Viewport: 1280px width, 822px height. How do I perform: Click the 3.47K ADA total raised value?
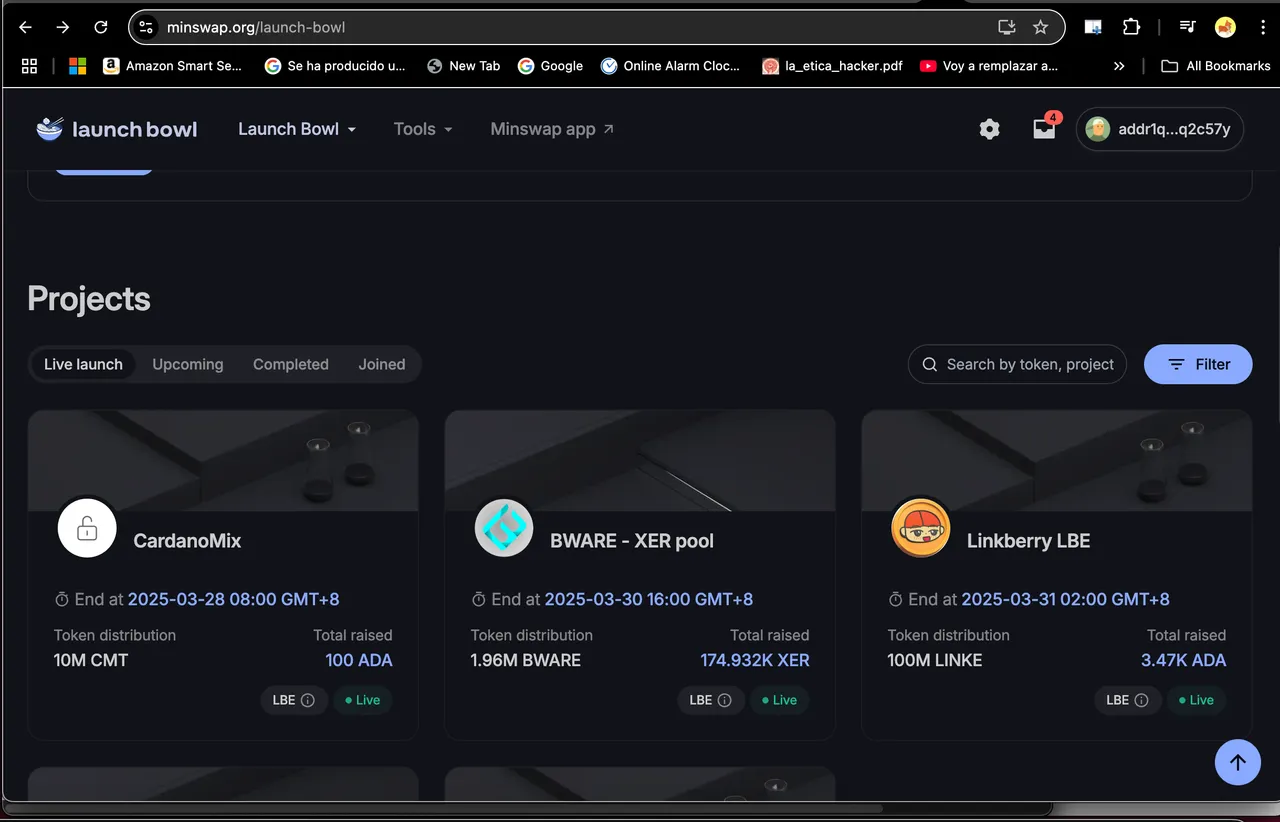(1184, 660)
